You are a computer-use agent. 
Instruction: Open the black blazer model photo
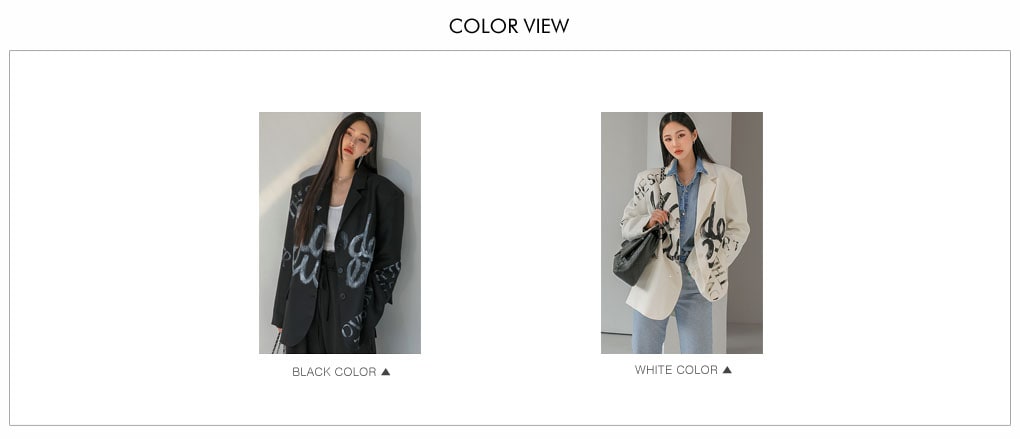coord(340,233)
